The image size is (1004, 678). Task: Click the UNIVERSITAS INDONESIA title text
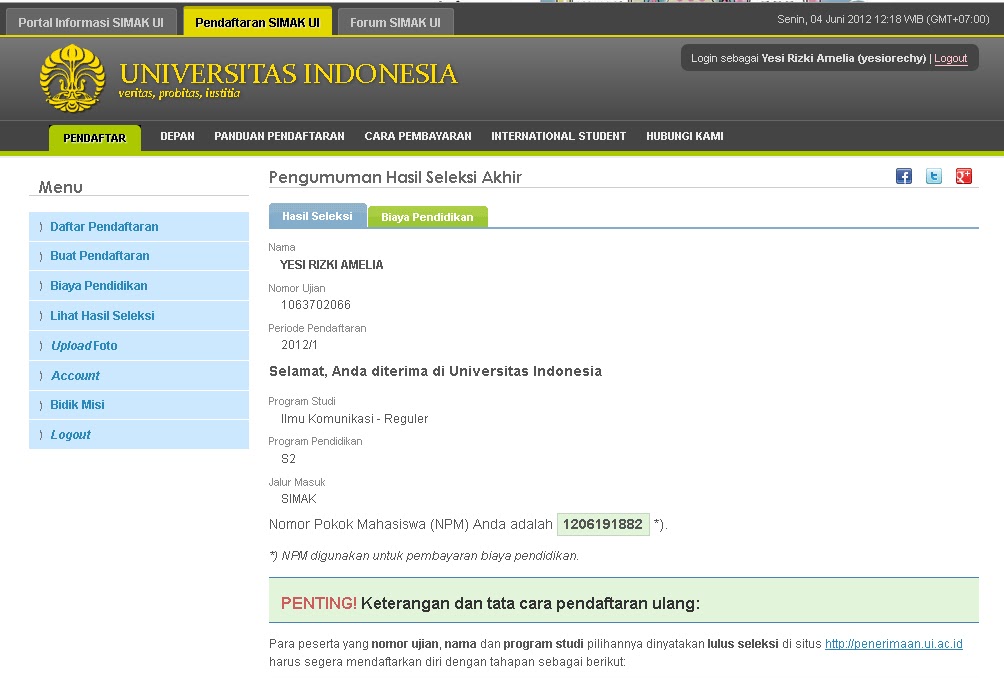pos(289,74)
